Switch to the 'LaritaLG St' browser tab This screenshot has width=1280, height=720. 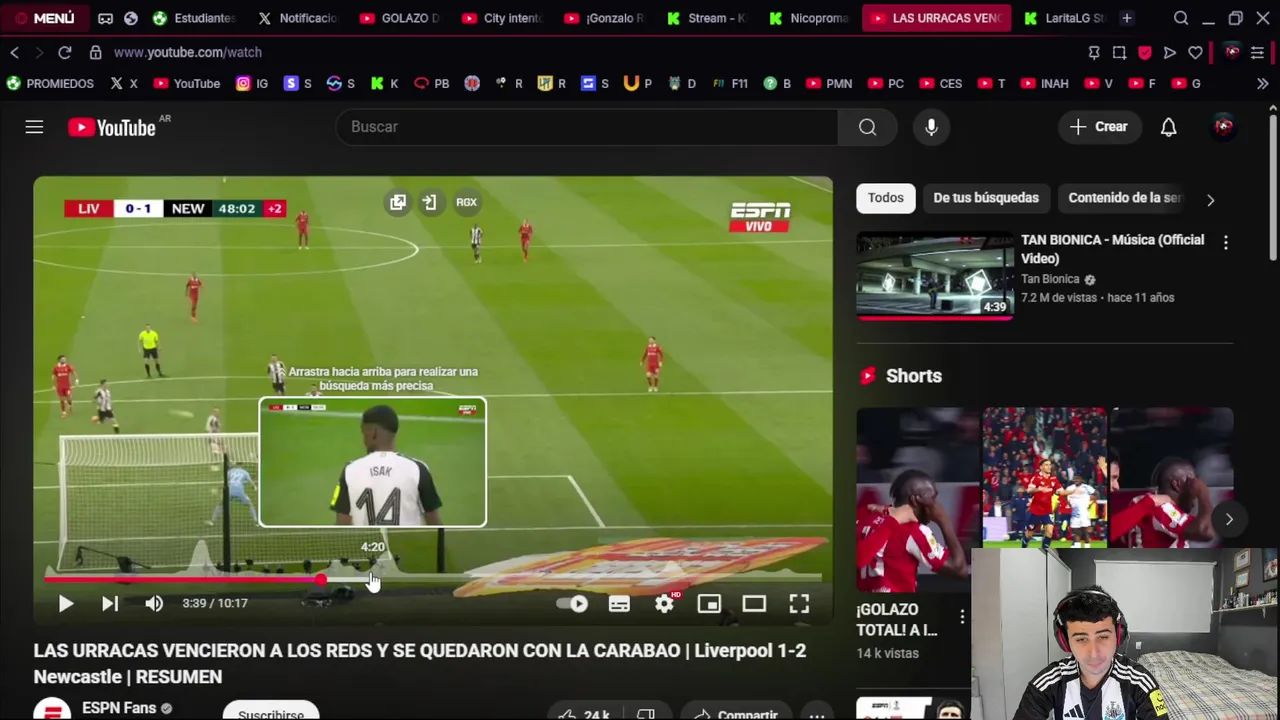pos(1065,18)
